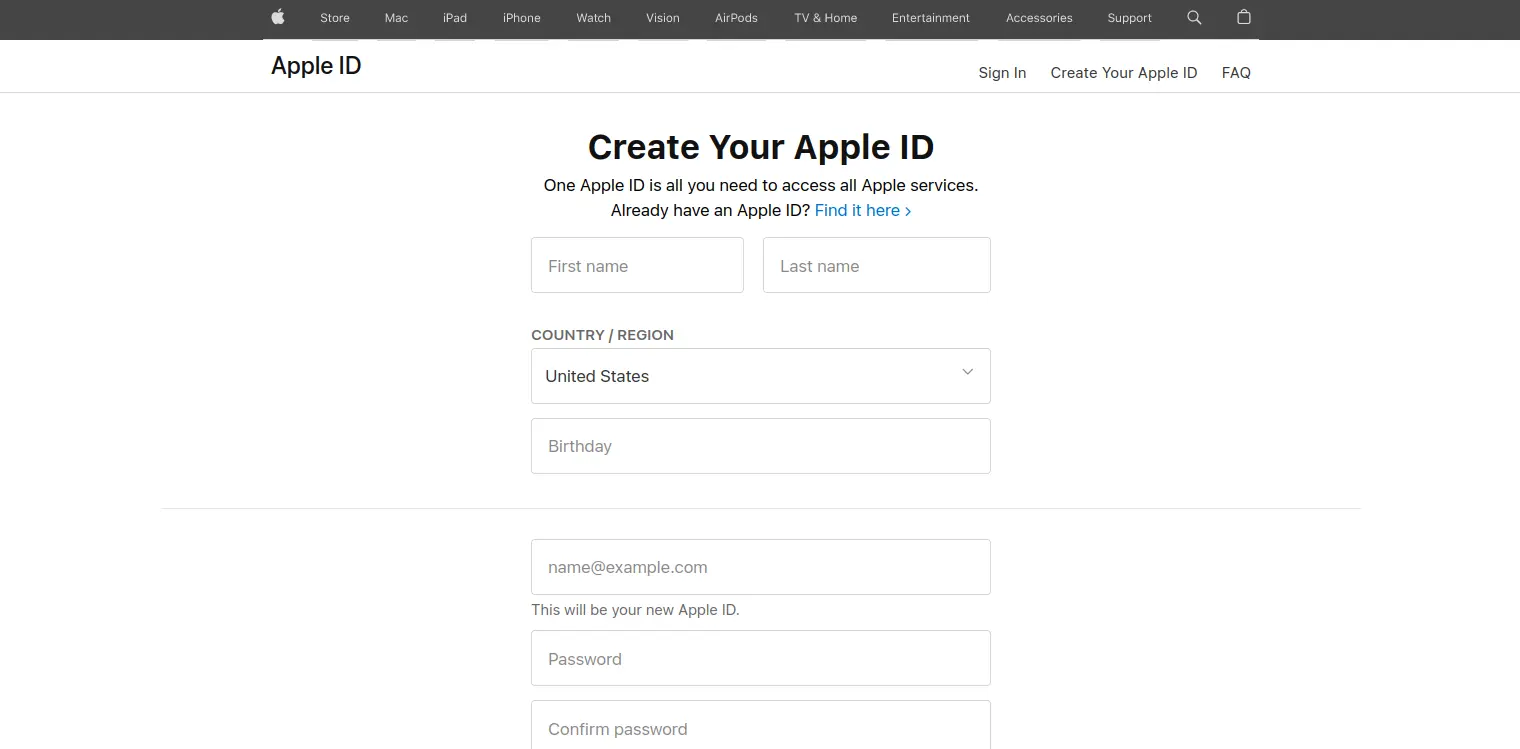Select Vision in the navigation bar
The height and width of the screenshot is (749, 1520).
click(663, 18)
